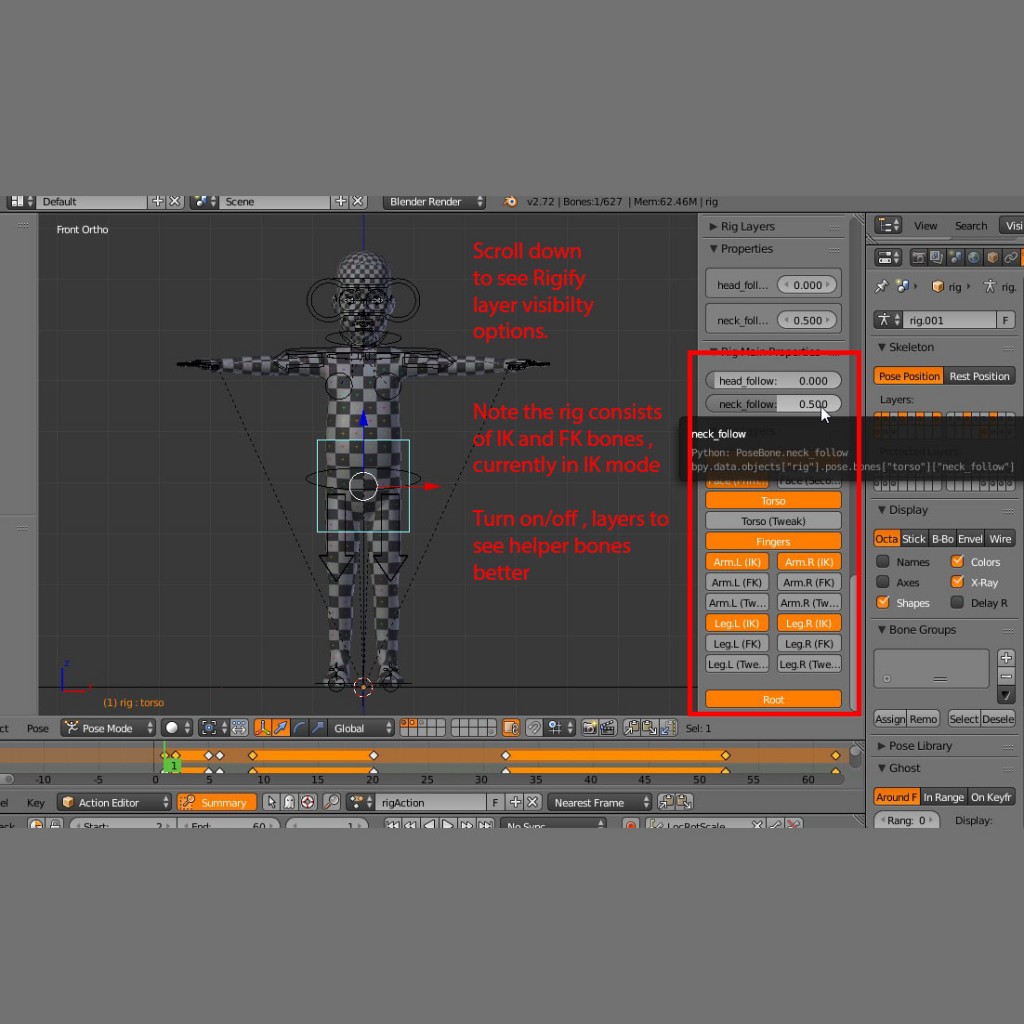Screen dimensions: 1024x1024
Task: Toggle the Summary button in Action Editor
Action: [x=214, y=802]
